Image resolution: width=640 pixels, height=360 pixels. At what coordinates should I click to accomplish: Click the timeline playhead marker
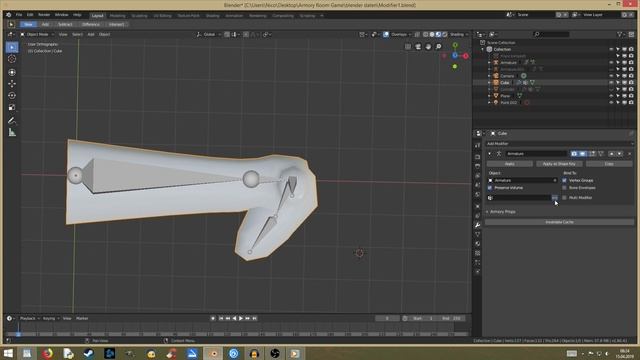tap(18, 334)
